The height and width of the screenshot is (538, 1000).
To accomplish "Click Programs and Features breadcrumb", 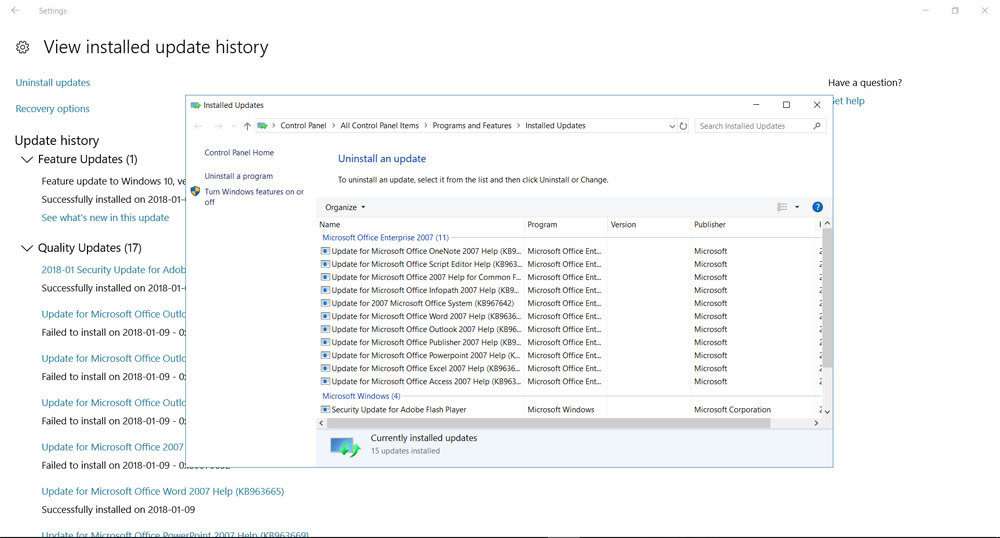I will coord(472,126).
